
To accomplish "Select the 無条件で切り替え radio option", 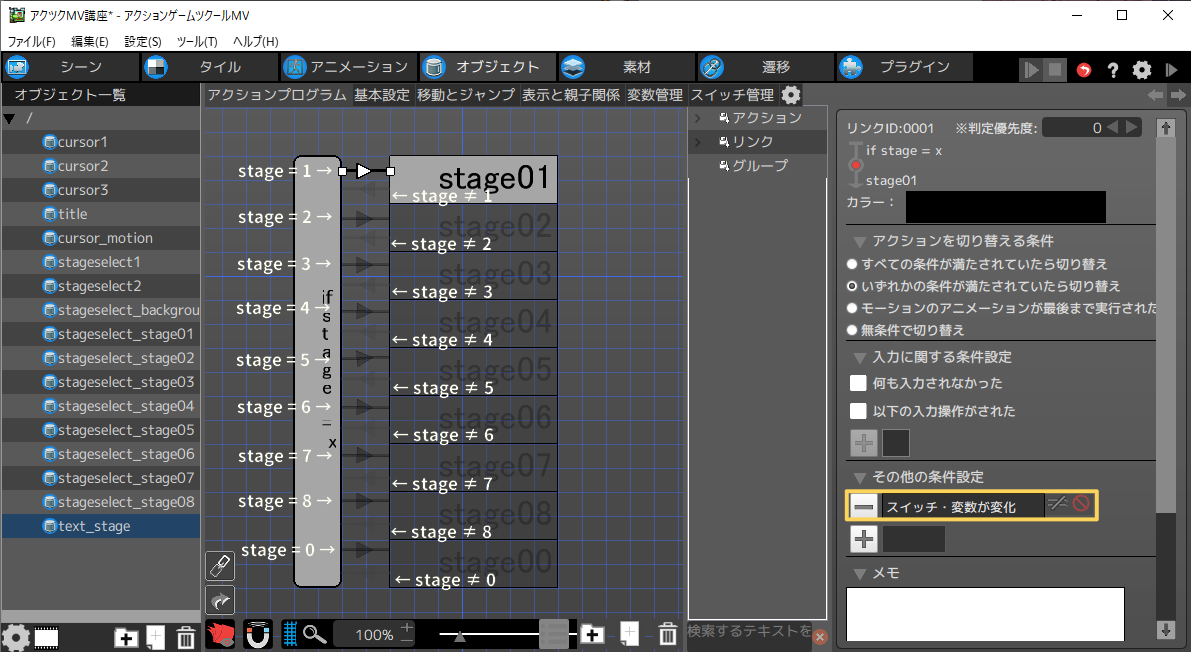I will coord(852,330).
